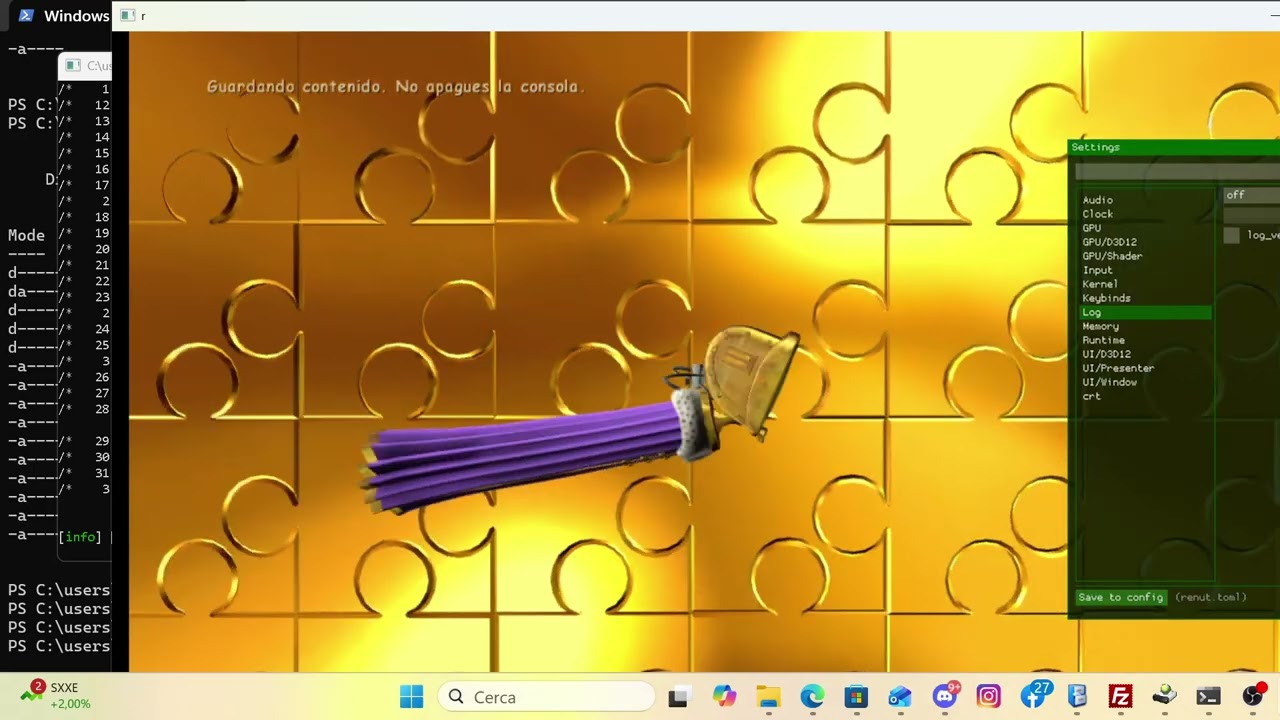The width and height of the screenshot is (1280, 720).
Task: Click the Settings panel search field
Action: pyautogui.click(x=1177, y=172)
